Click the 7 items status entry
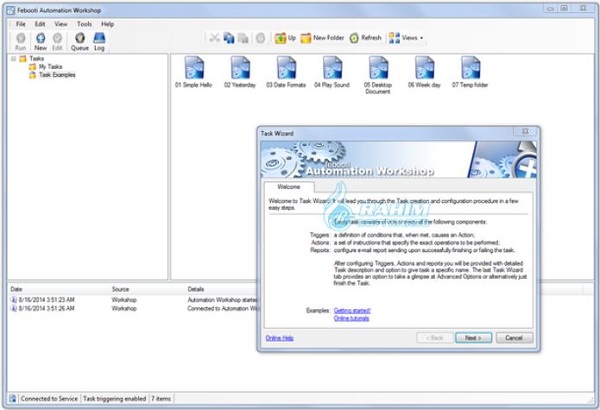Viewport: 600px width, 410px height. [161, 399]
